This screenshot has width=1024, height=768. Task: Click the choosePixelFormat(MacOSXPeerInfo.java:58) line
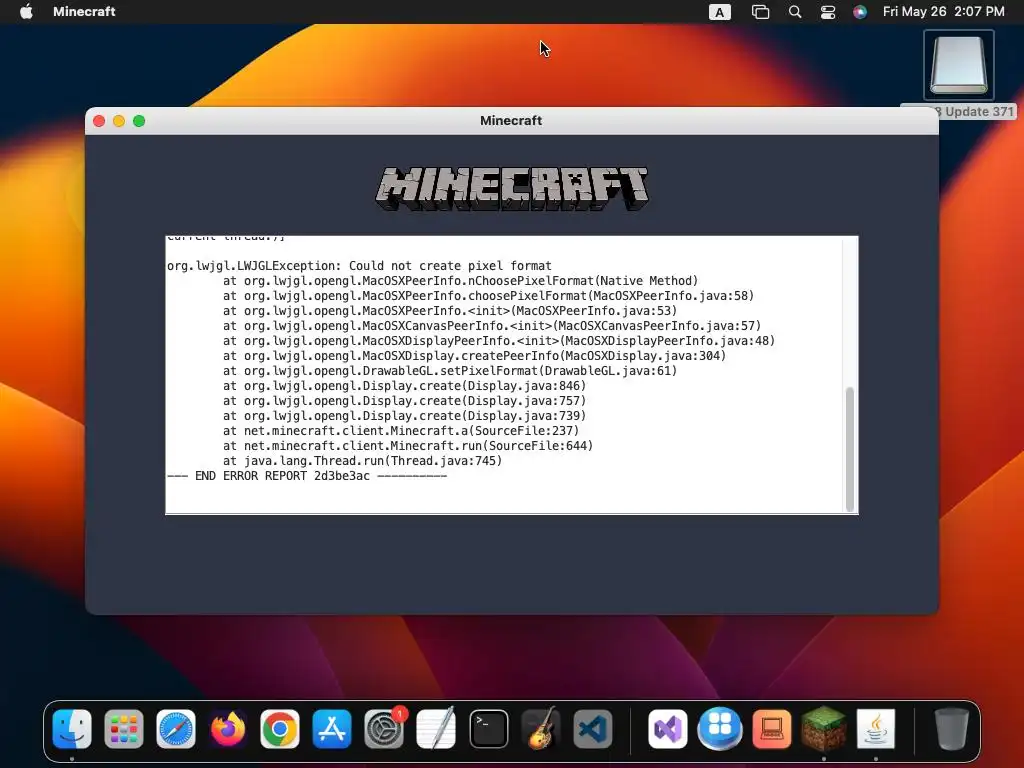pyautogui.click(x=488, y=296)
